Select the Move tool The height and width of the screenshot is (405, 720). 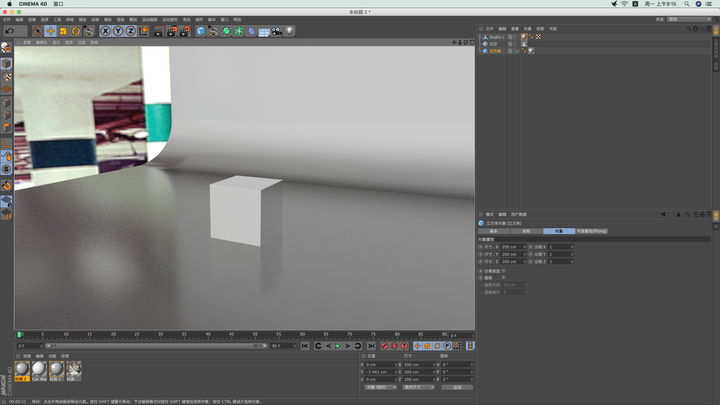pos(51,31)
